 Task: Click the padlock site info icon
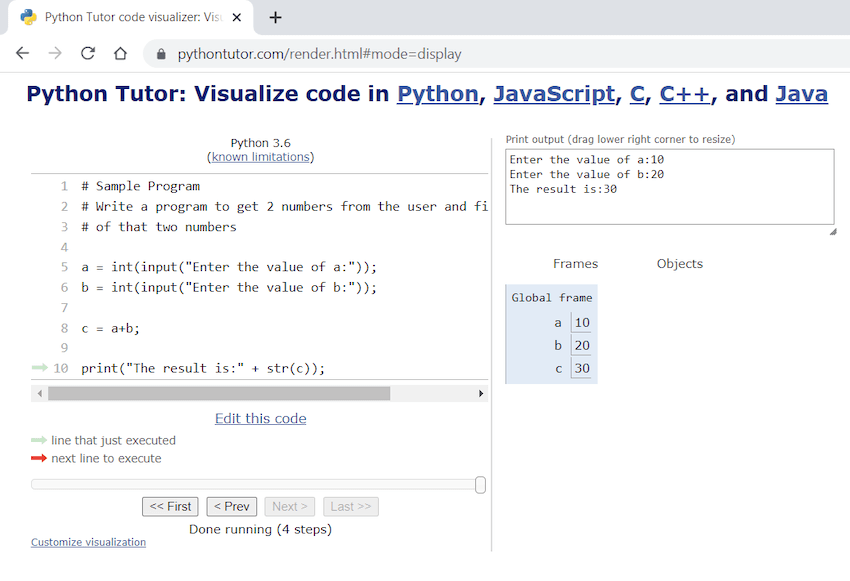click(x=161, y=54)
